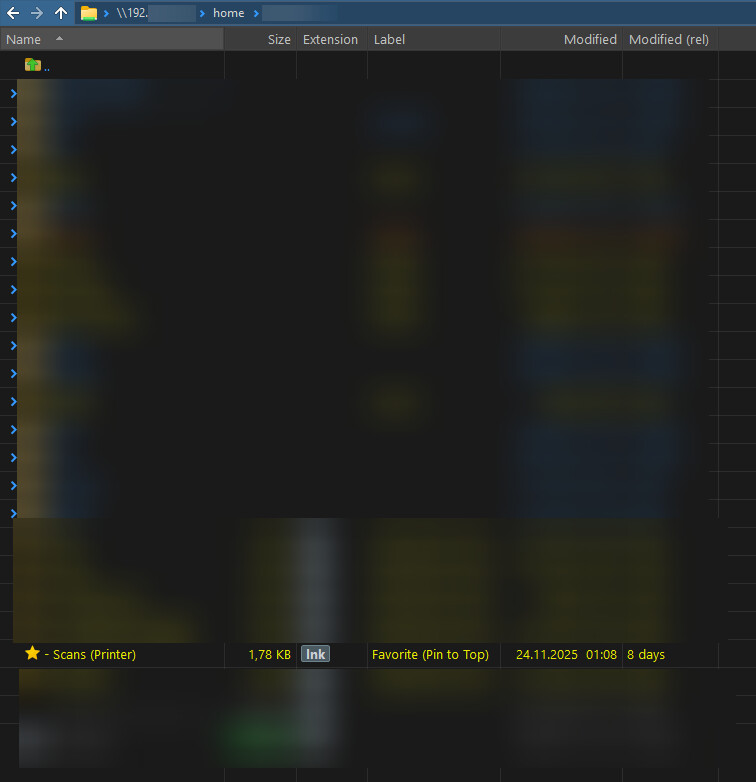
Task: Click the star icon beside Scans (Printer)
Action: [x=32, y=654]
